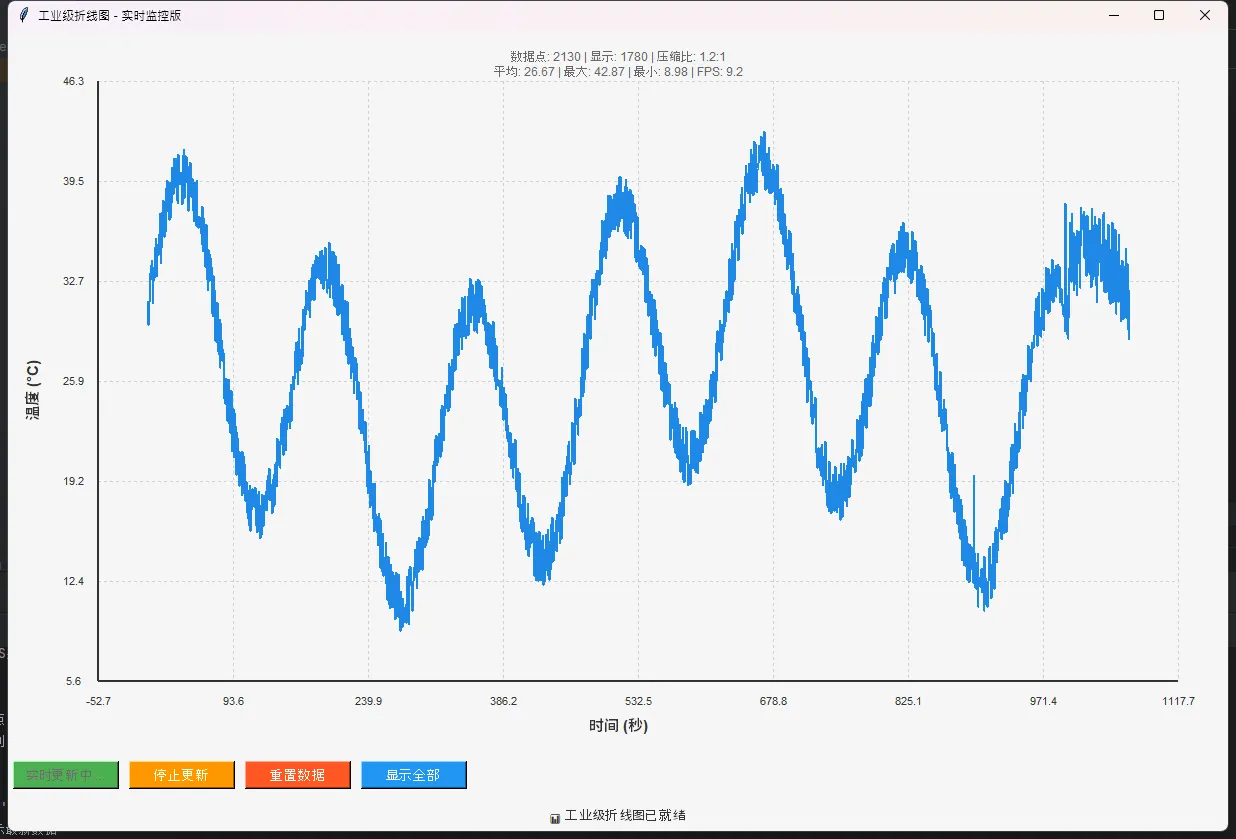The width and height of the screenshot is (1236, 839).
Task: Close the real-time monitoring window
Action: click(1205, 15)
